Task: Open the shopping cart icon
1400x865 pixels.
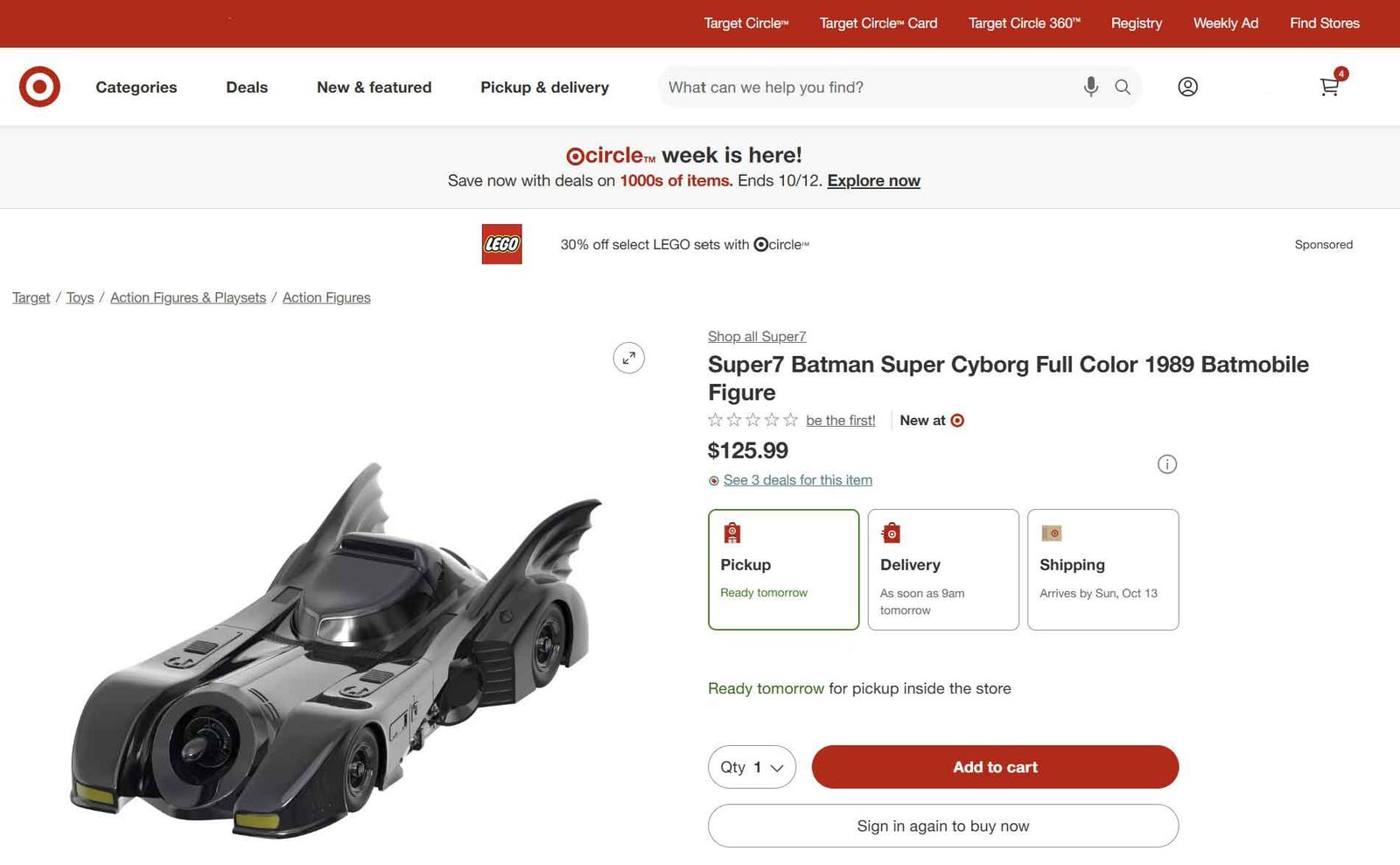Action: coord(1329,87)
